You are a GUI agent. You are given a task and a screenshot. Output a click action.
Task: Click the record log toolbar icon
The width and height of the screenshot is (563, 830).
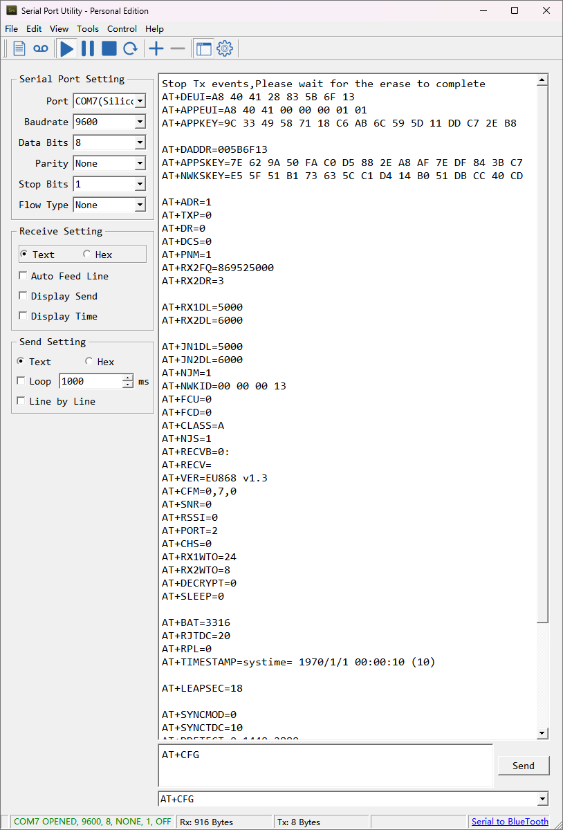(41, 49)
